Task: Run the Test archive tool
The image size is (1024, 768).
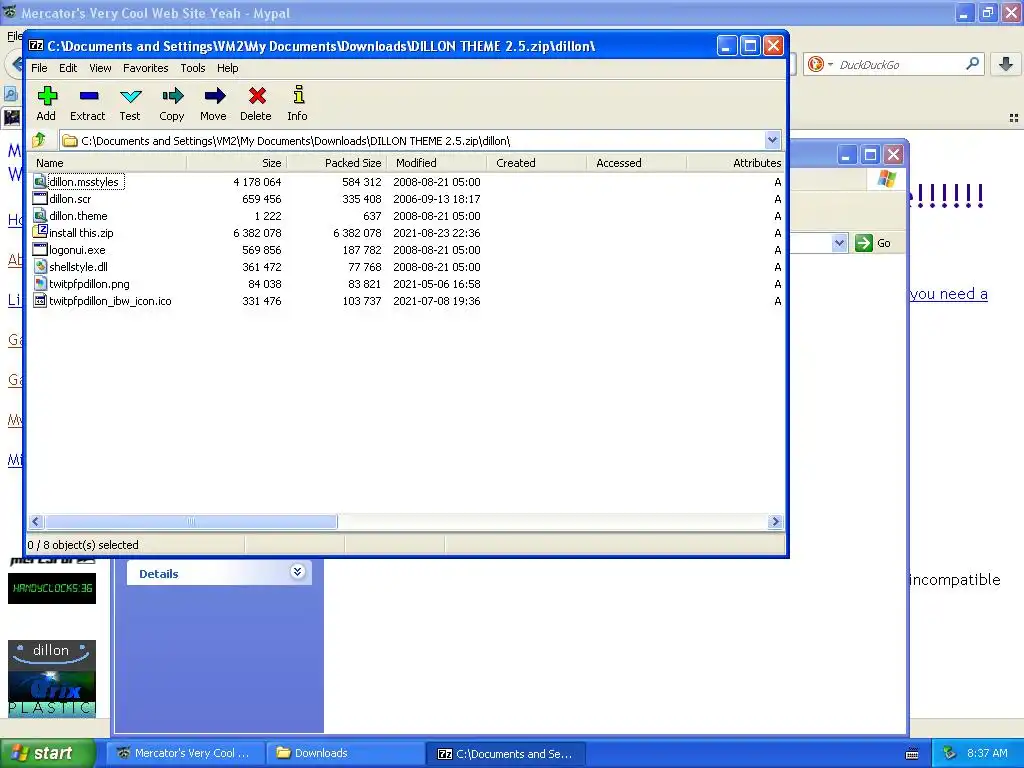Action: point(130,97)
